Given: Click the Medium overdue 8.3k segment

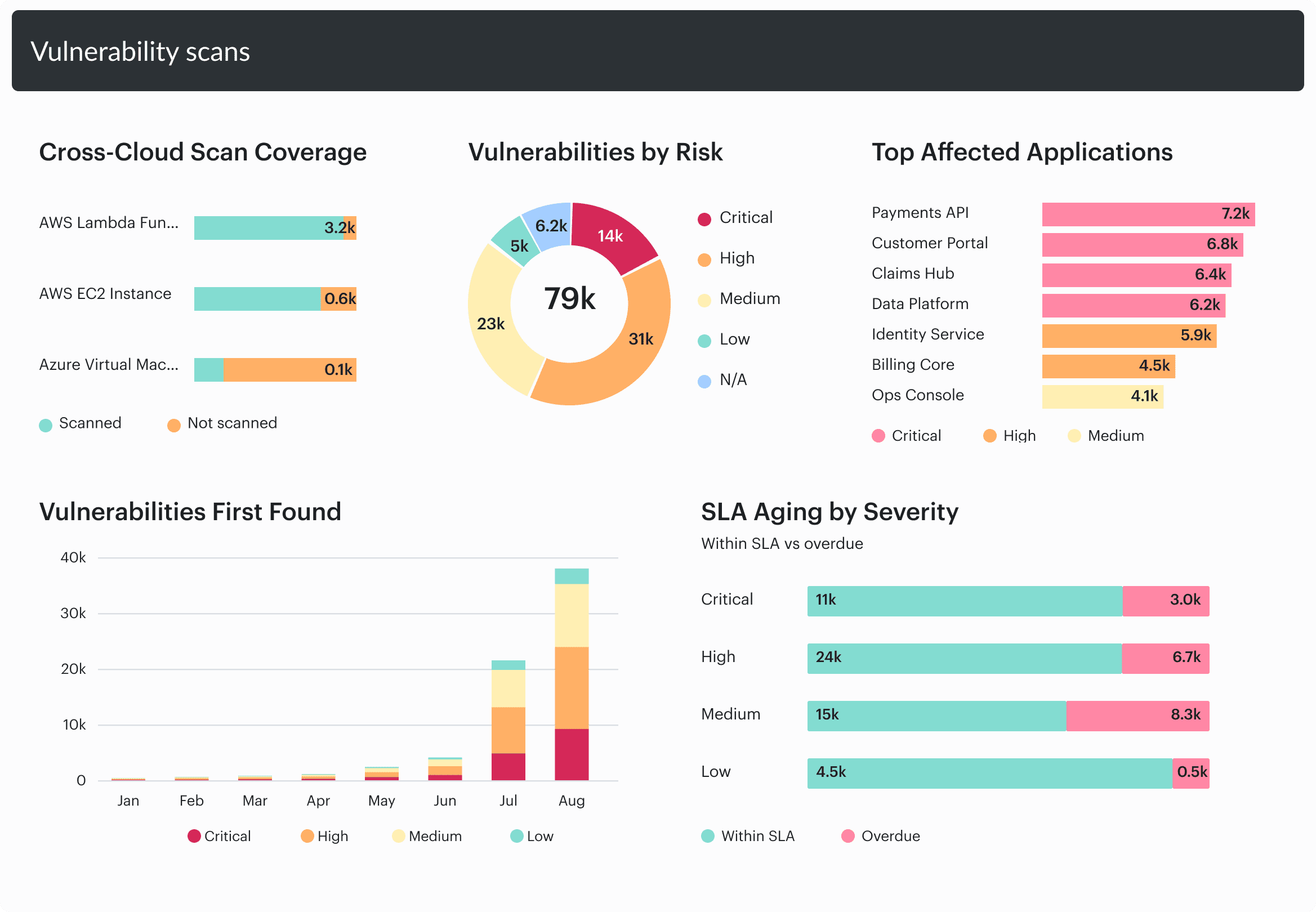Looking at the screenshot, I should (1137, 716).
